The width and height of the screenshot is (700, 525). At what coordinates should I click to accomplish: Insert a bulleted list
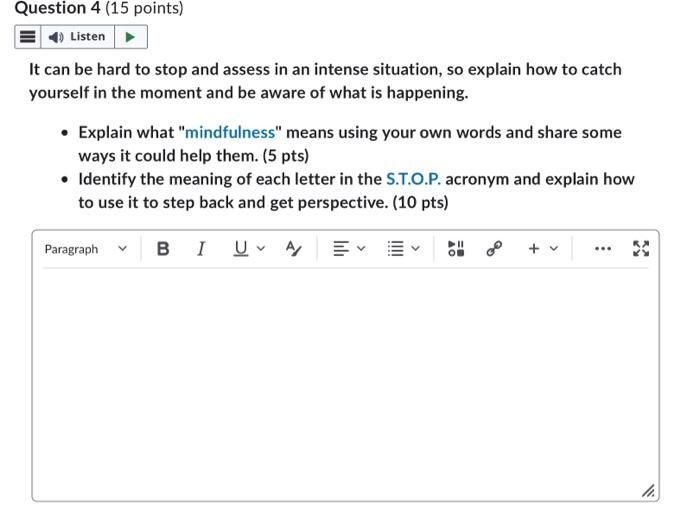coord(396,249)
